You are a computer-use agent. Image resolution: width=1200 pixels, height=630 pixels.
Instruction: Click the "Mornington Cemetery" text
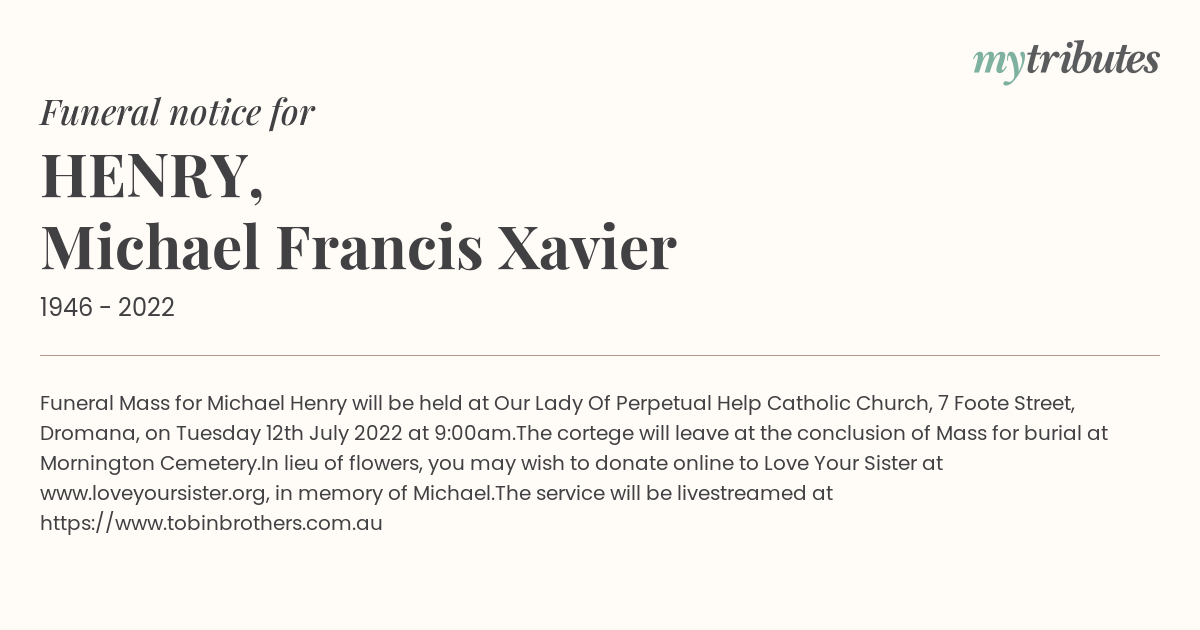click(x=150, y=463)
